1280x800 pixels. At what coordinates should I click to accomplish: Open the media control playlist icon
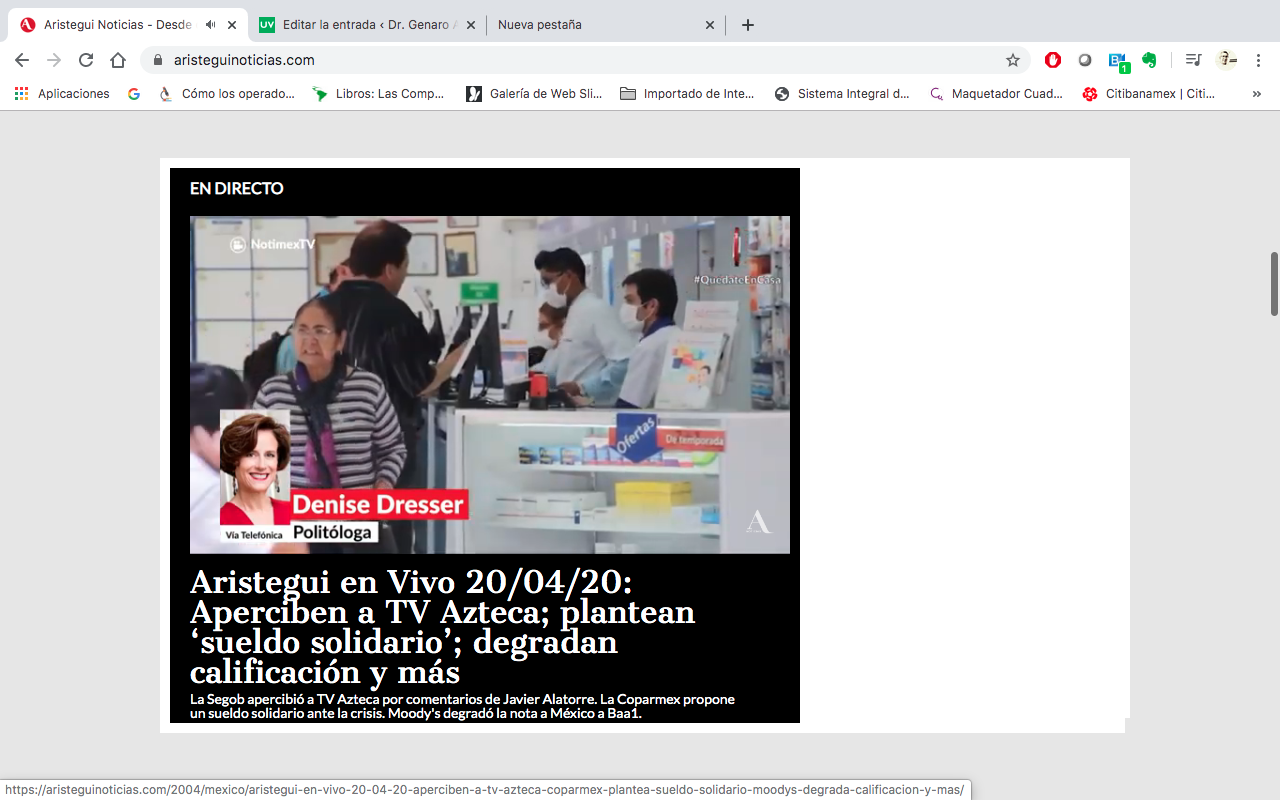pyautogui.click(x=1193, y=60)
